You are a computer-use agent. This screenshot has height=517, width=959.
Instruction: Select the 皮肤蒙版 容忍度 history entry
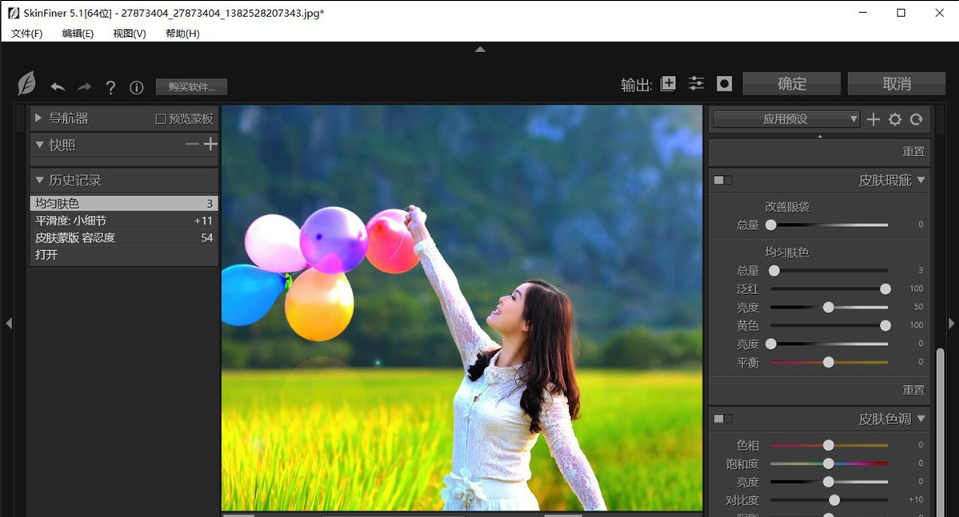point(124,237)
